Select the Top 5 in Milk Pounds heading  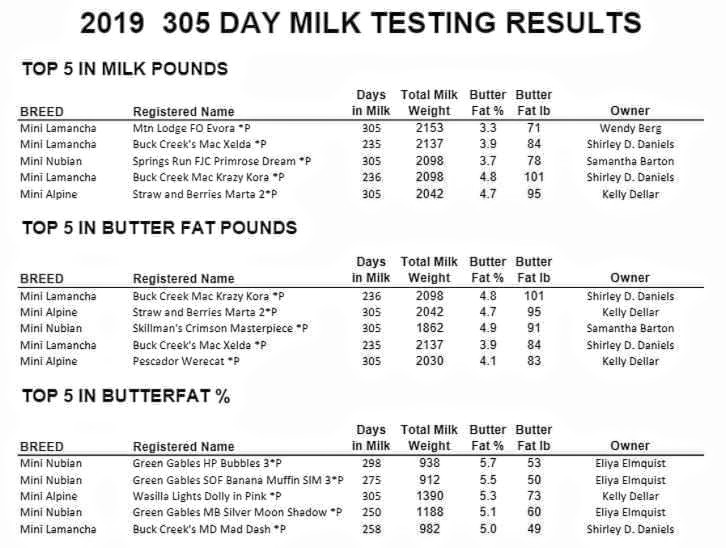tap(125, 69)
